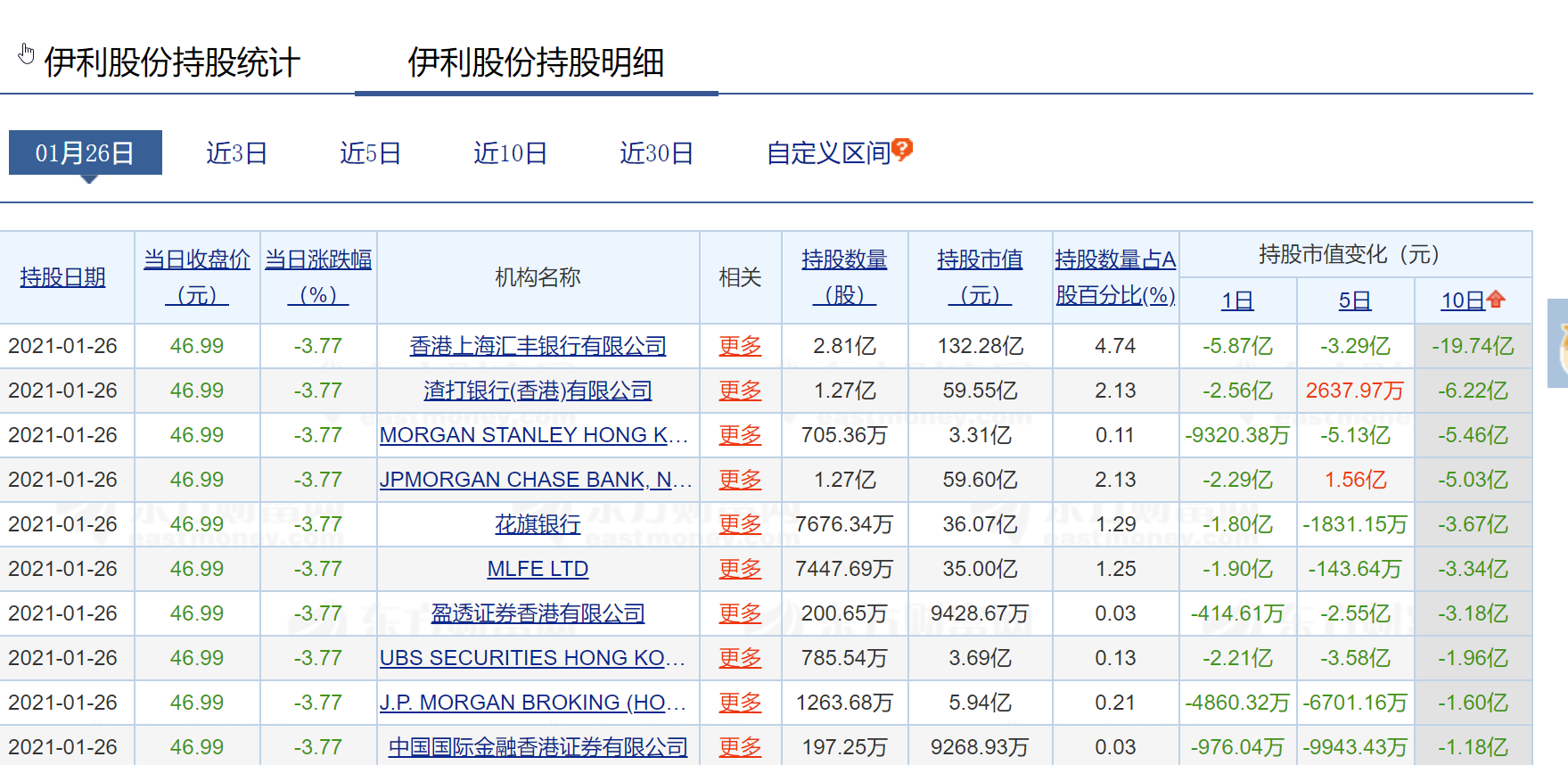Open 自定义区间 custom range option
1568x765 pixels.
click(x=828, y=153)
